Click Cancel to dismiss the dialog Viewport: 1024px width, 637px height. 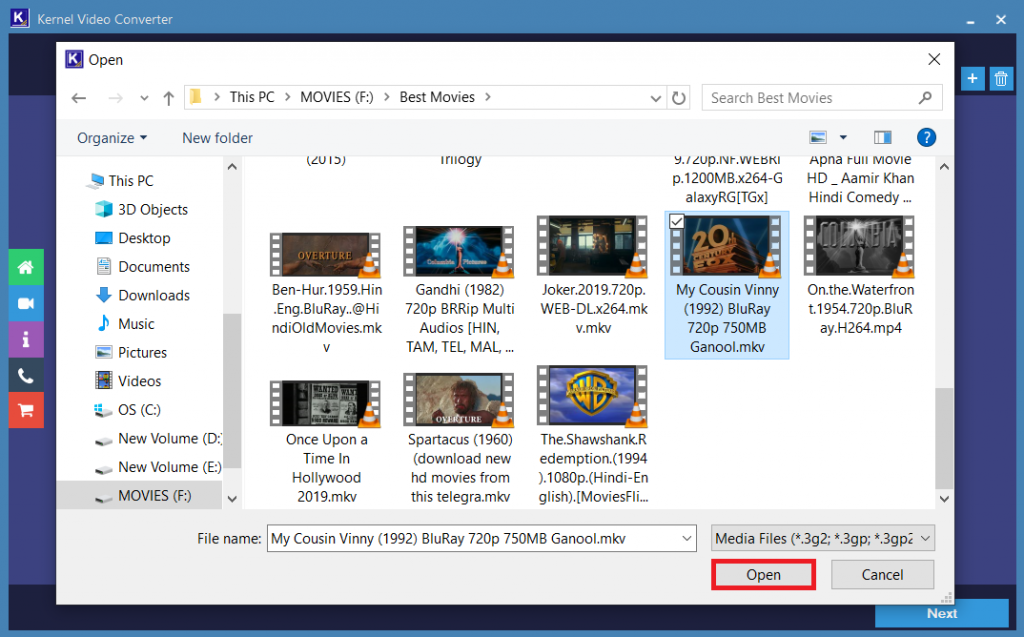click(x=882, y=574)
